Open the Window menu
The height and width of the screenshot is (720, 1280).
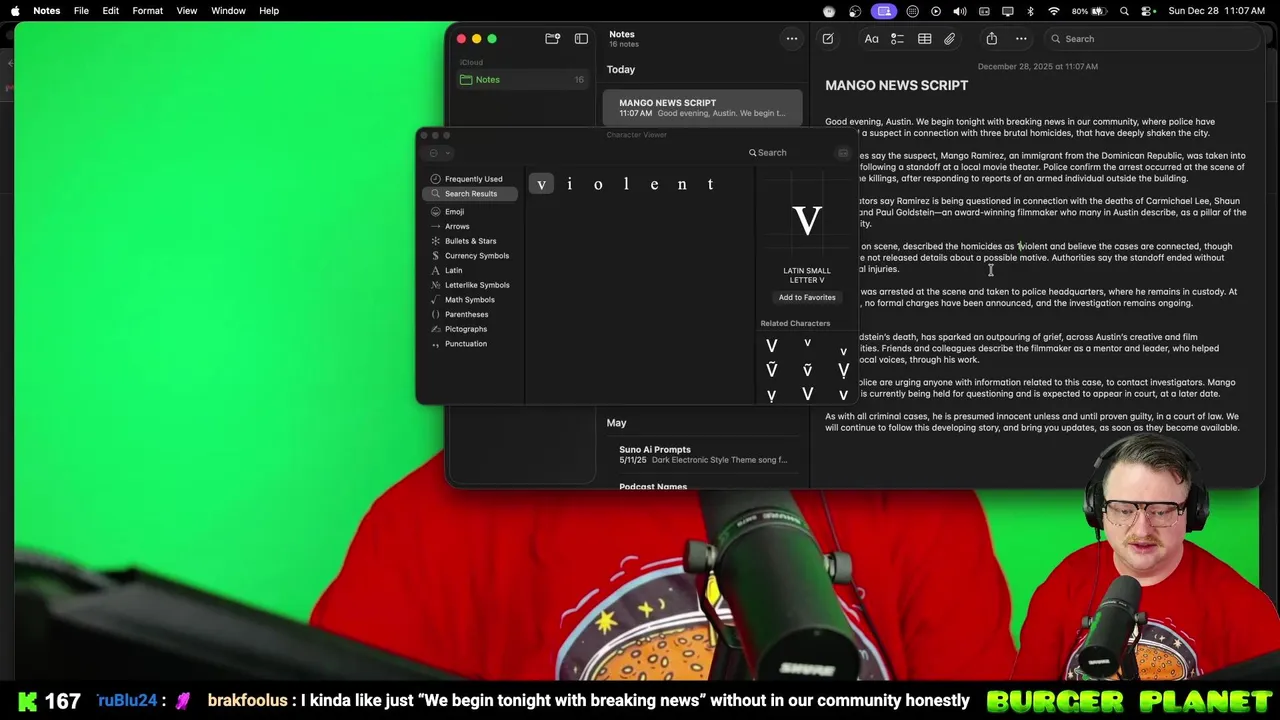pyautogui.click(x=228, y=11)
